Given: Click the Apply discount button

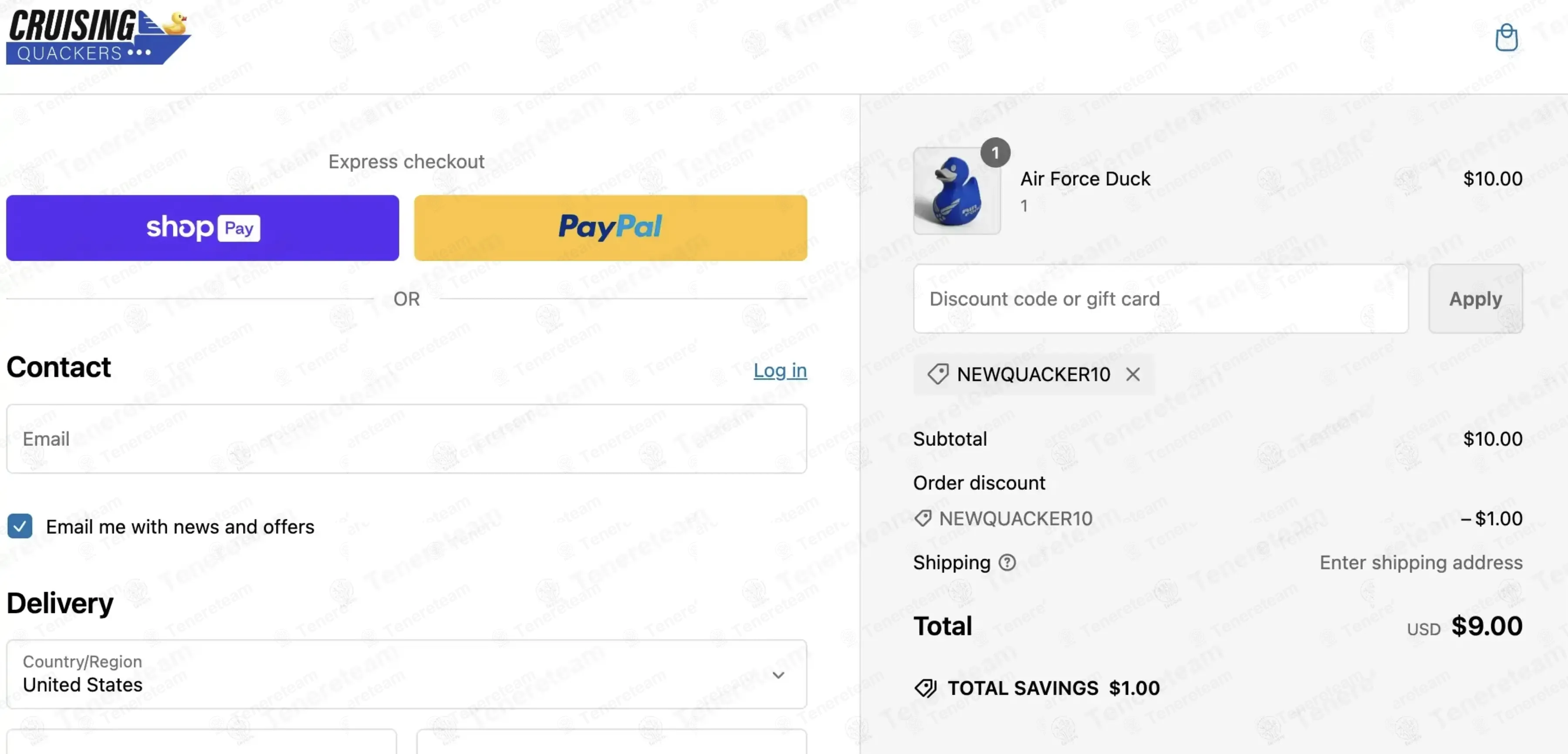Looking at the screenshot, I should tap(1476, 299).
